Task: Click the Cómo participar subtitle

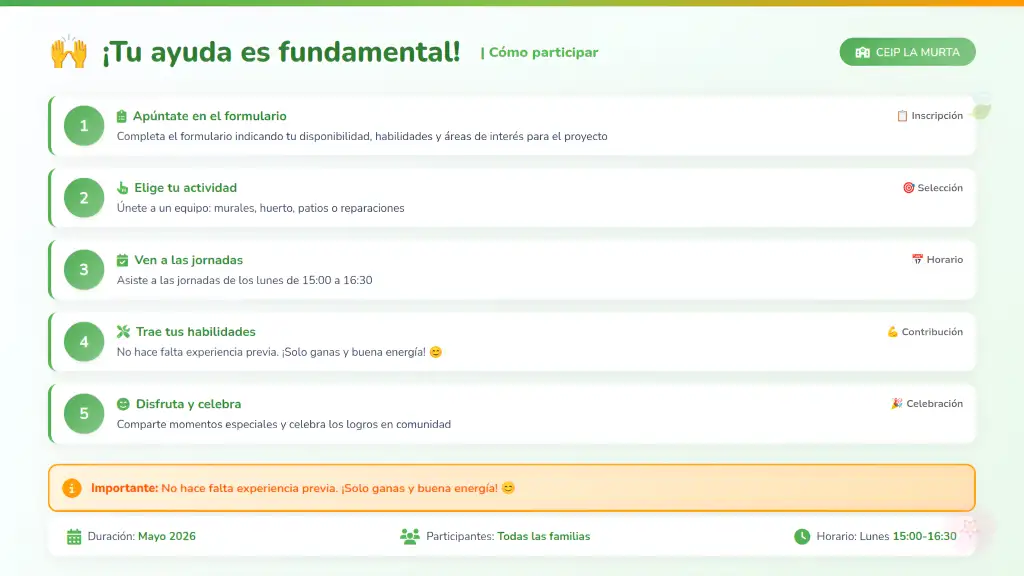Action: coord(540,52)
